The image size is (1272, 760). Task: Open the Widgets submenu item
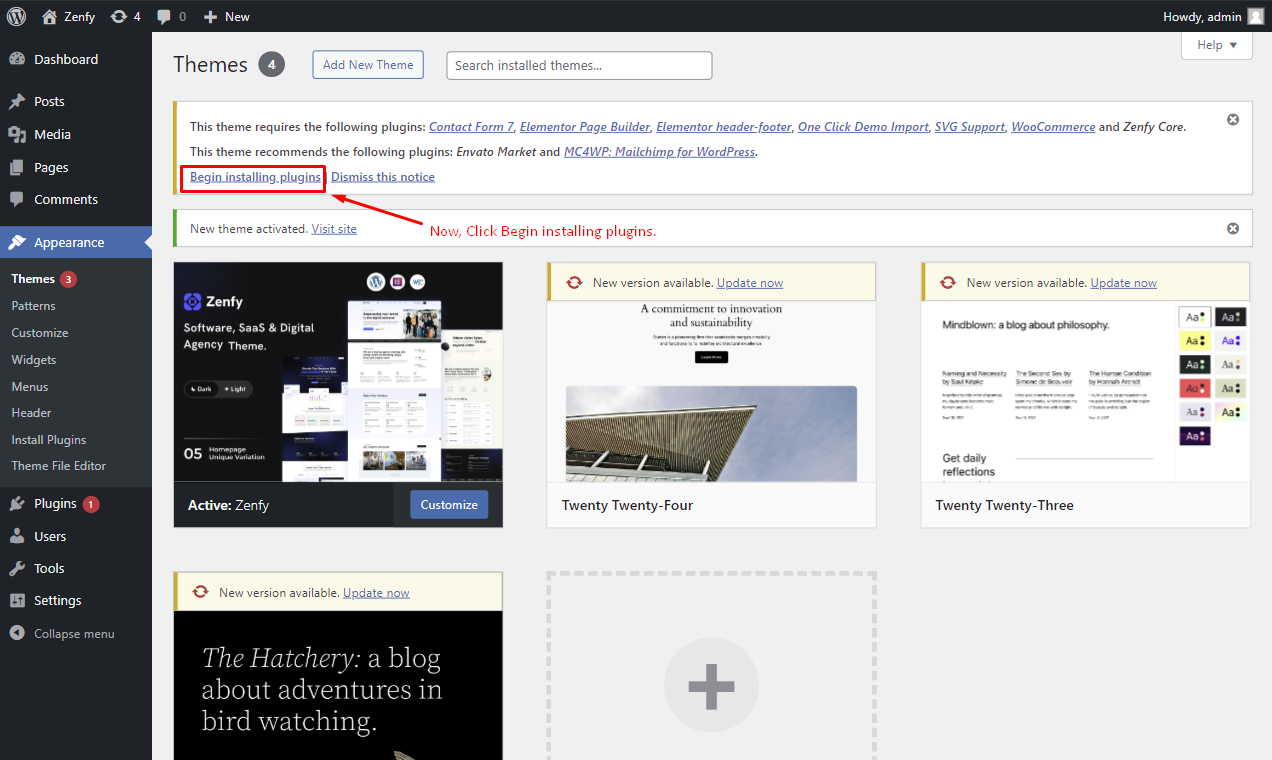coord(34,360)
